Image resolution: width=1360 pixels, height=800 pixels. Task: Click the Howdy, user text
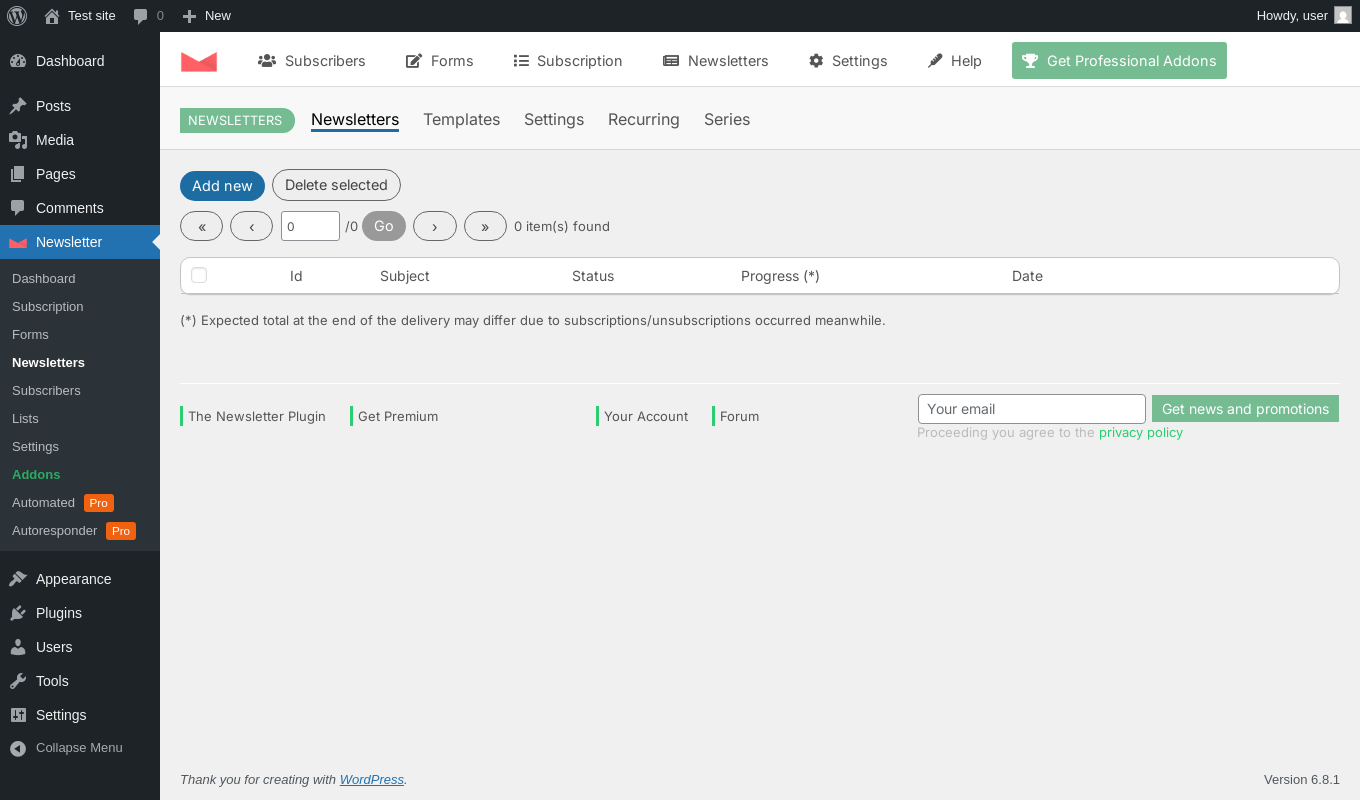click(1292, 16)
